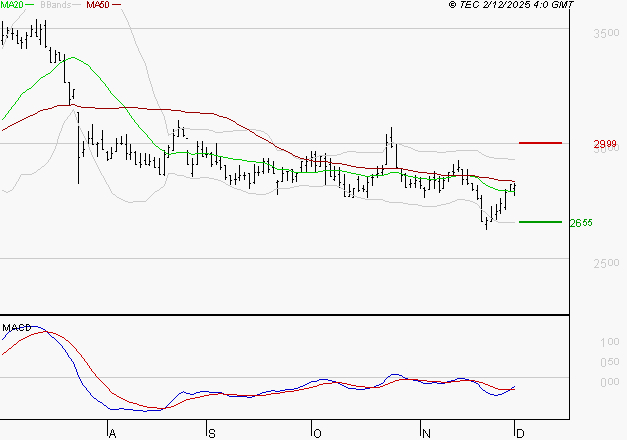The image size is (627, 440).
Task: Click the green 2655 support value
Action: [581, 223]
